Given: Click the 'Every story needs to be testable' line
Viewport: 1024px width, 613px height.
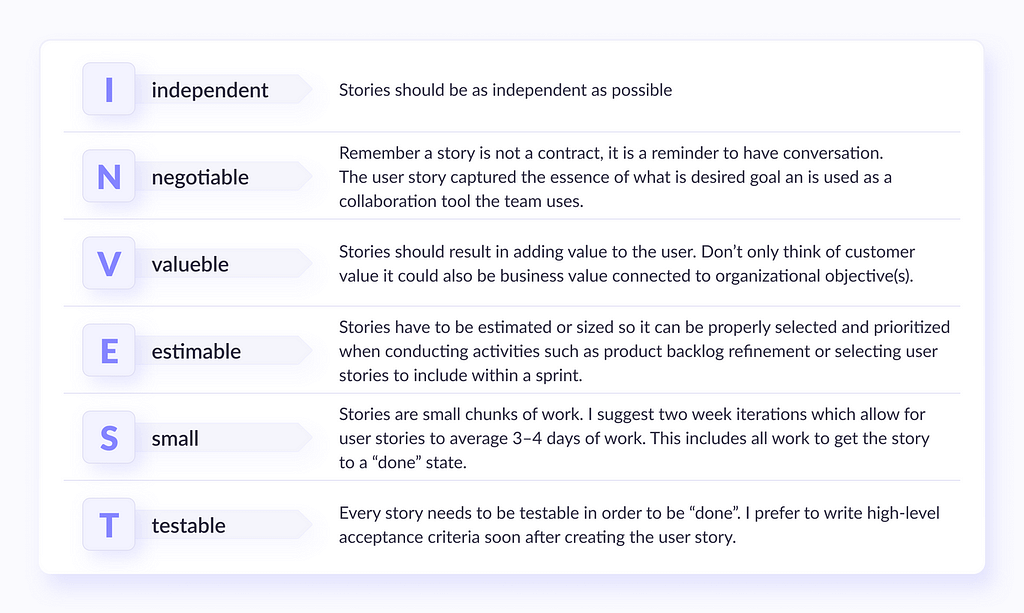Looking at the screenshot, I should pos(639,513).
